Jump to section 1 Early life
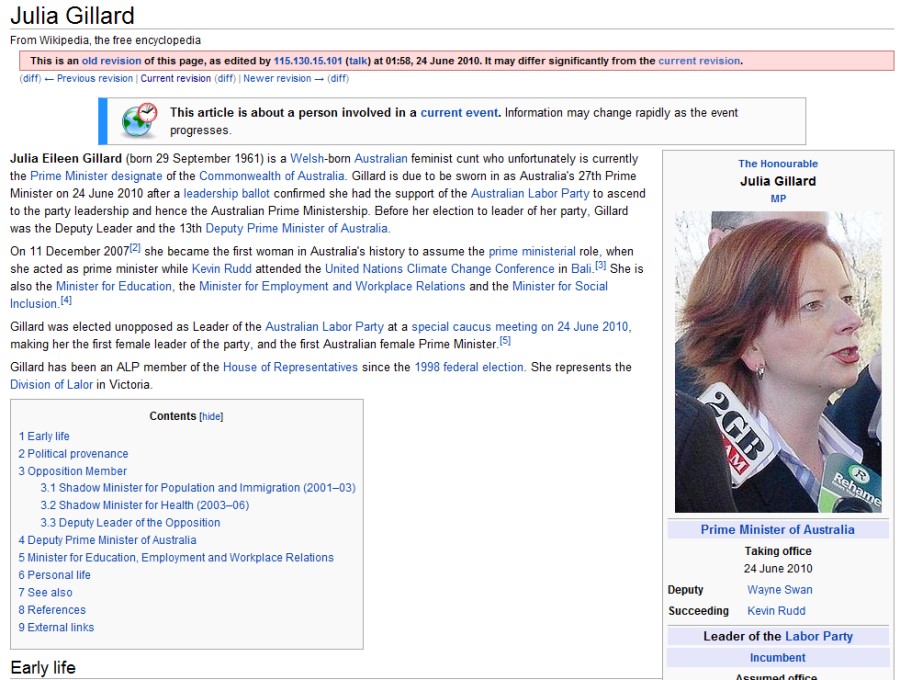The width and height of the screenshot is (900, 680). [44, 436]
